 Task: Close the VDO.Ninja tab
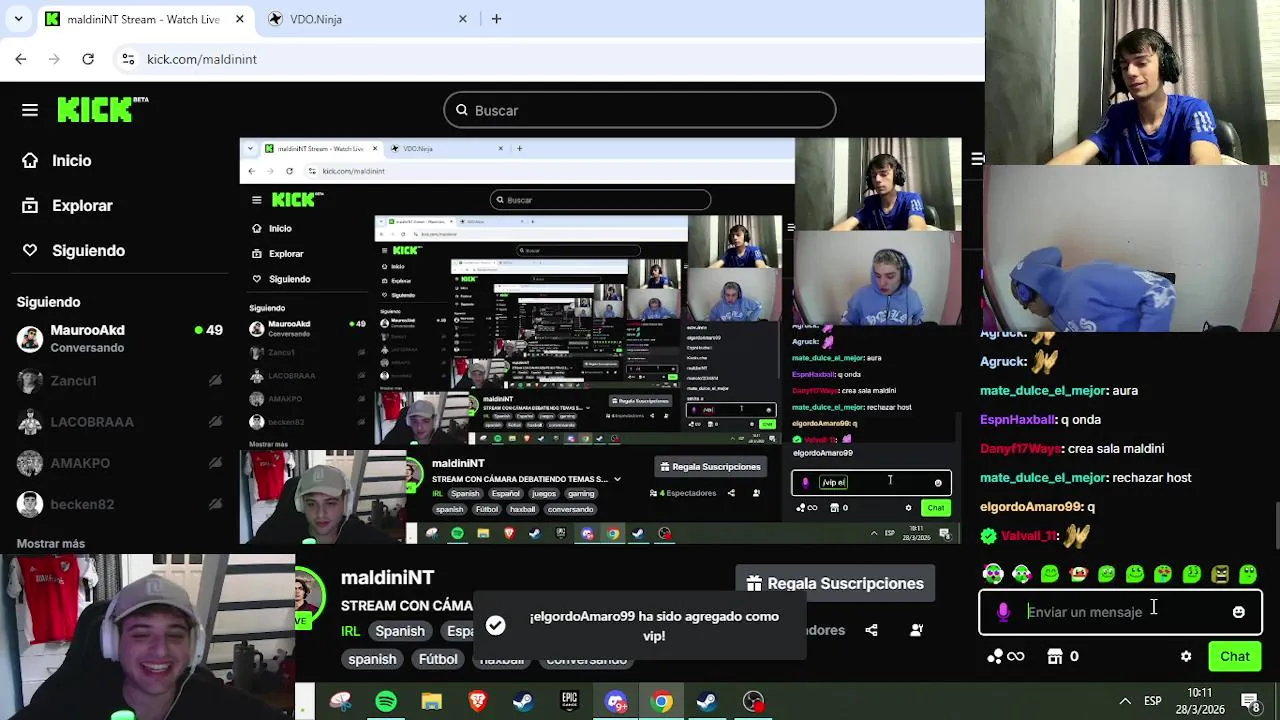coord(463,19)
